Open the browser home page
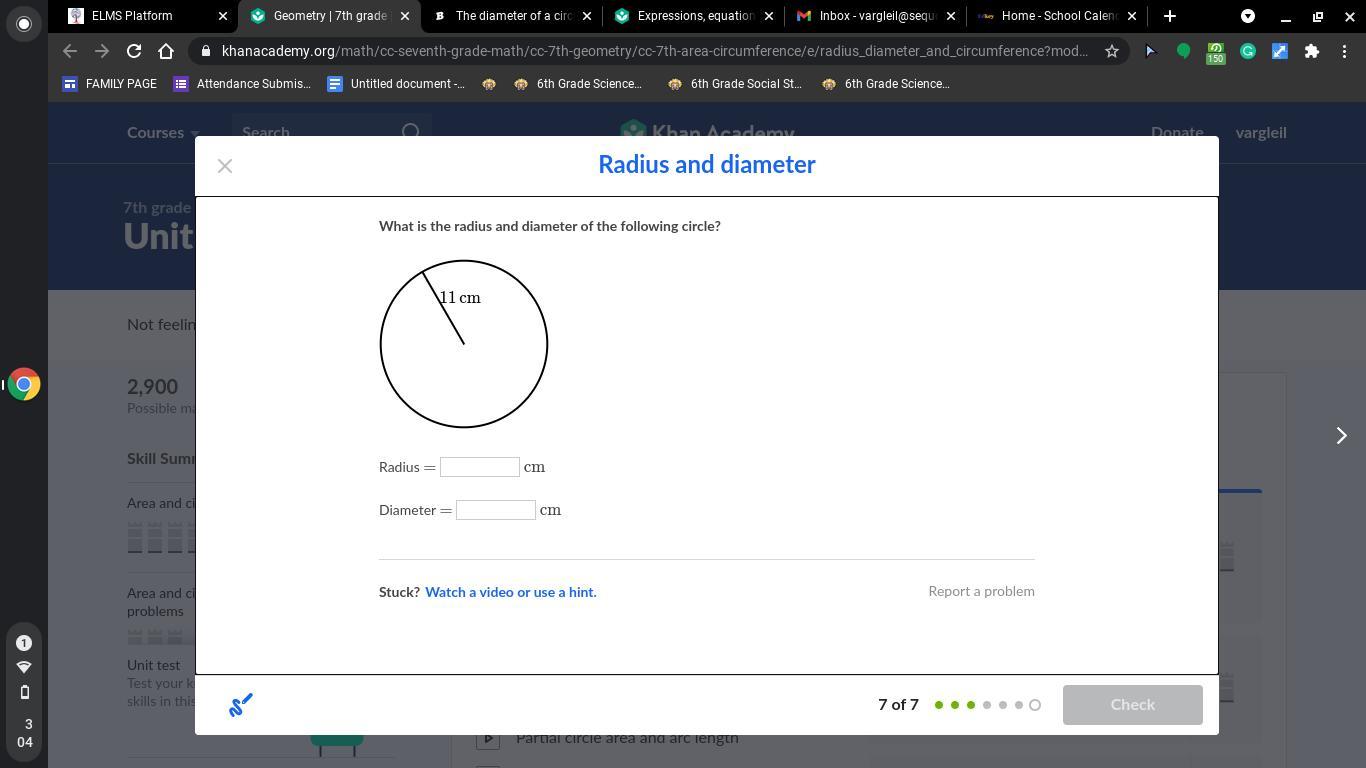The height and width of the screenshot is (768, 1366). 166,51
